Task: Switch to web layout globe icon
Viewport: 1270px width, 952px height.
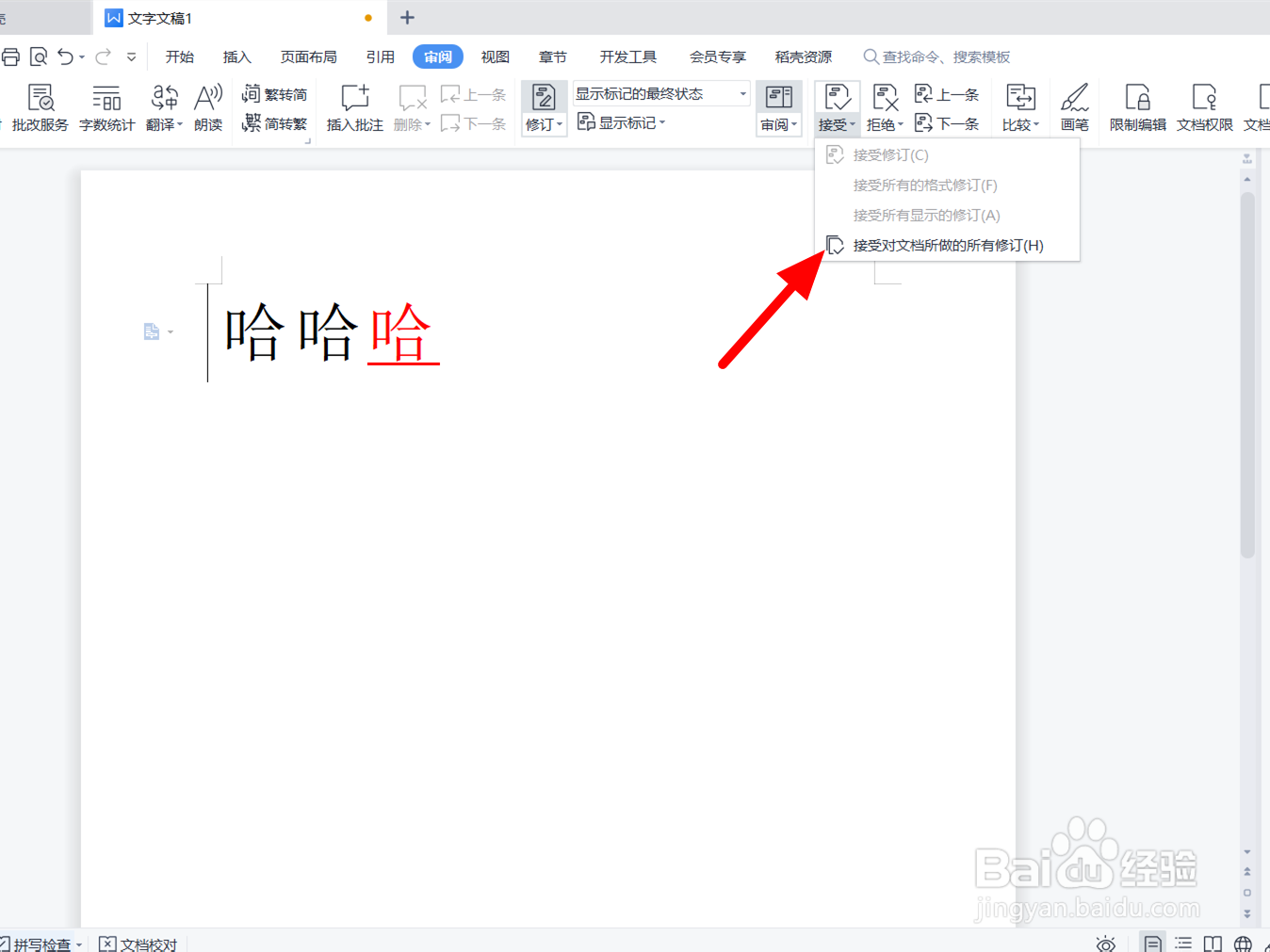Action: [x=1244, y=944]
